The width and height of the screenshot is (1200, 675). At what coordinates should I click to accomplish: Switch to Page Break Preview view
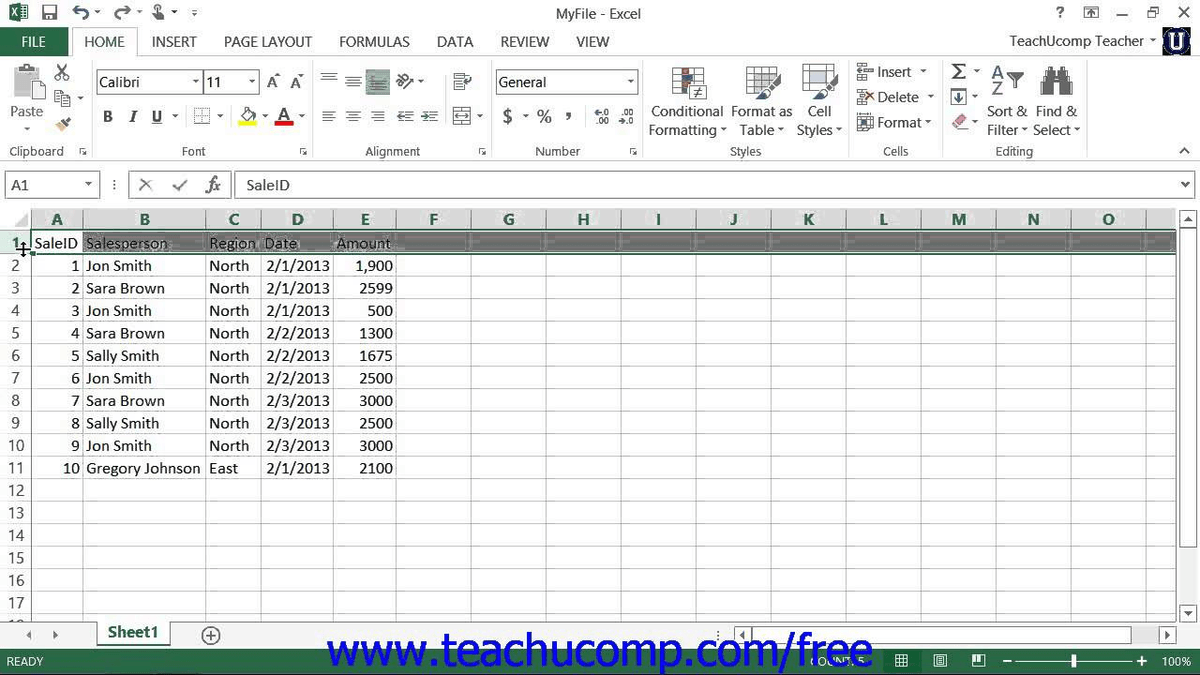(978, 661)
